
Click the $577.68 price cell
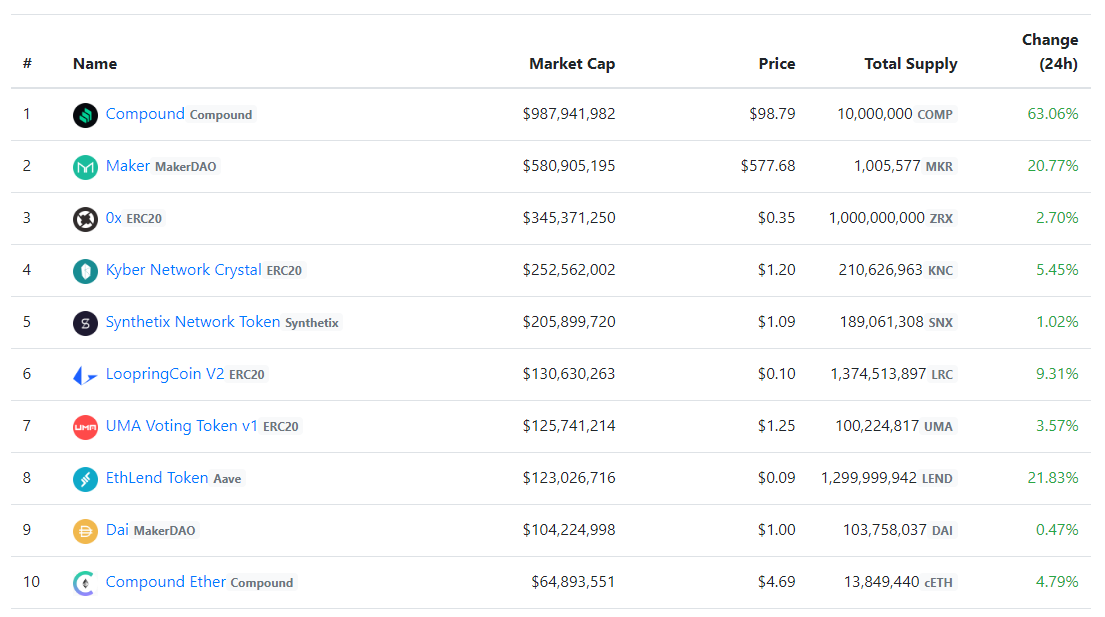pyautogui.click(x=768, y=166)
